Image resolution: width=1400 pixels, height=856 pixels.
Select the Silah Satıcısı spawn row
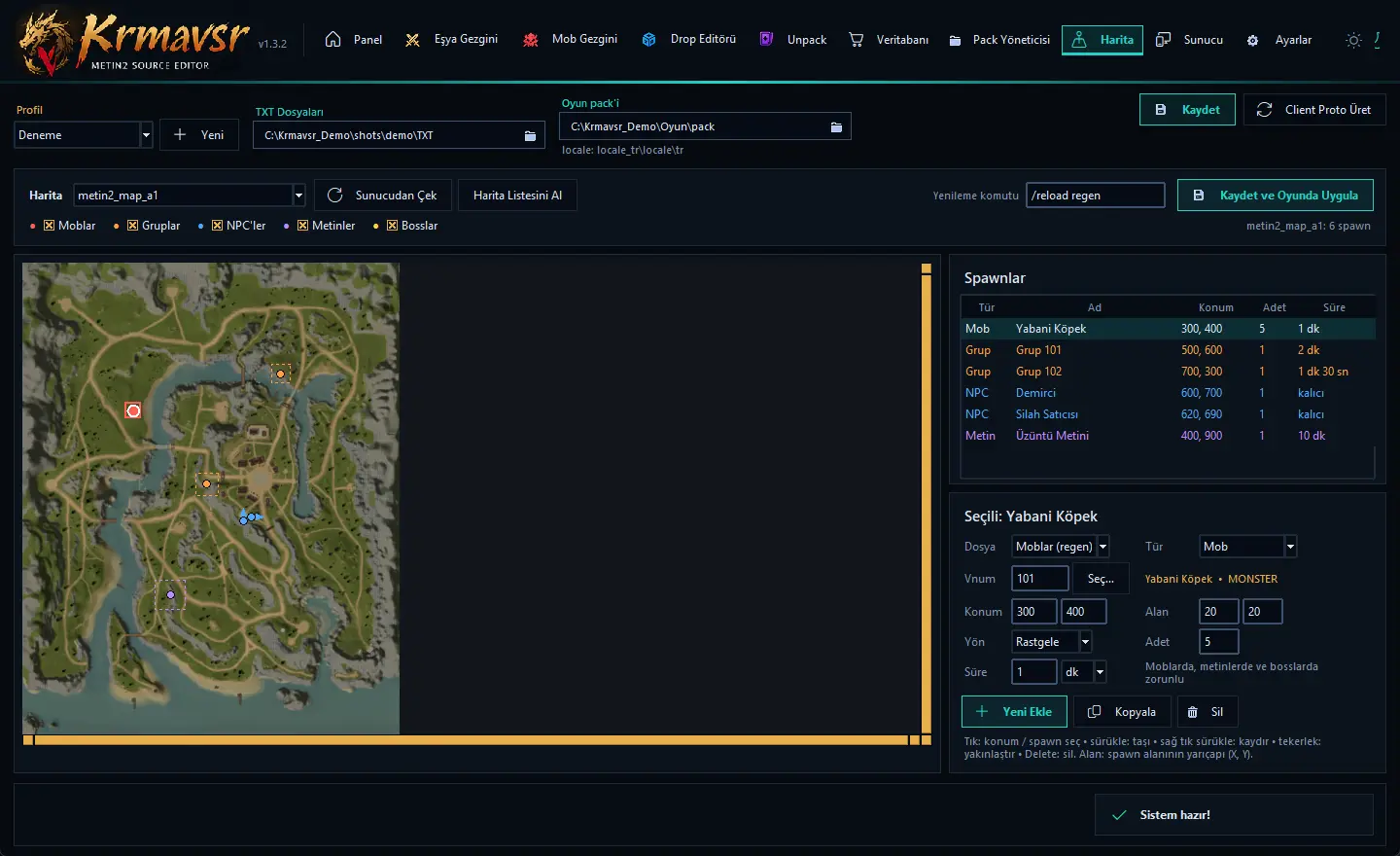(1168, 414)
